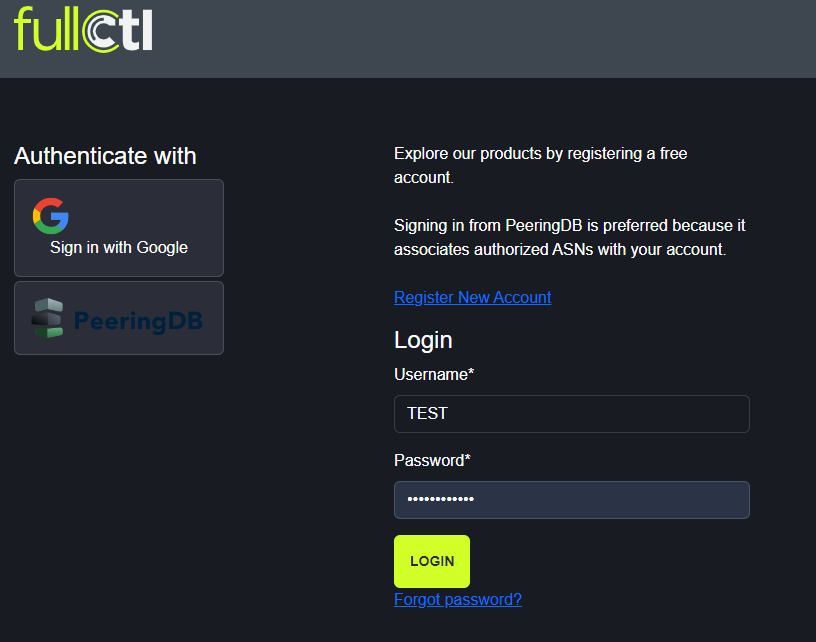Click the "Explore our products" paragraph
Screen dimensions: 816x642
pyautogui.click(x=540, y=166)
